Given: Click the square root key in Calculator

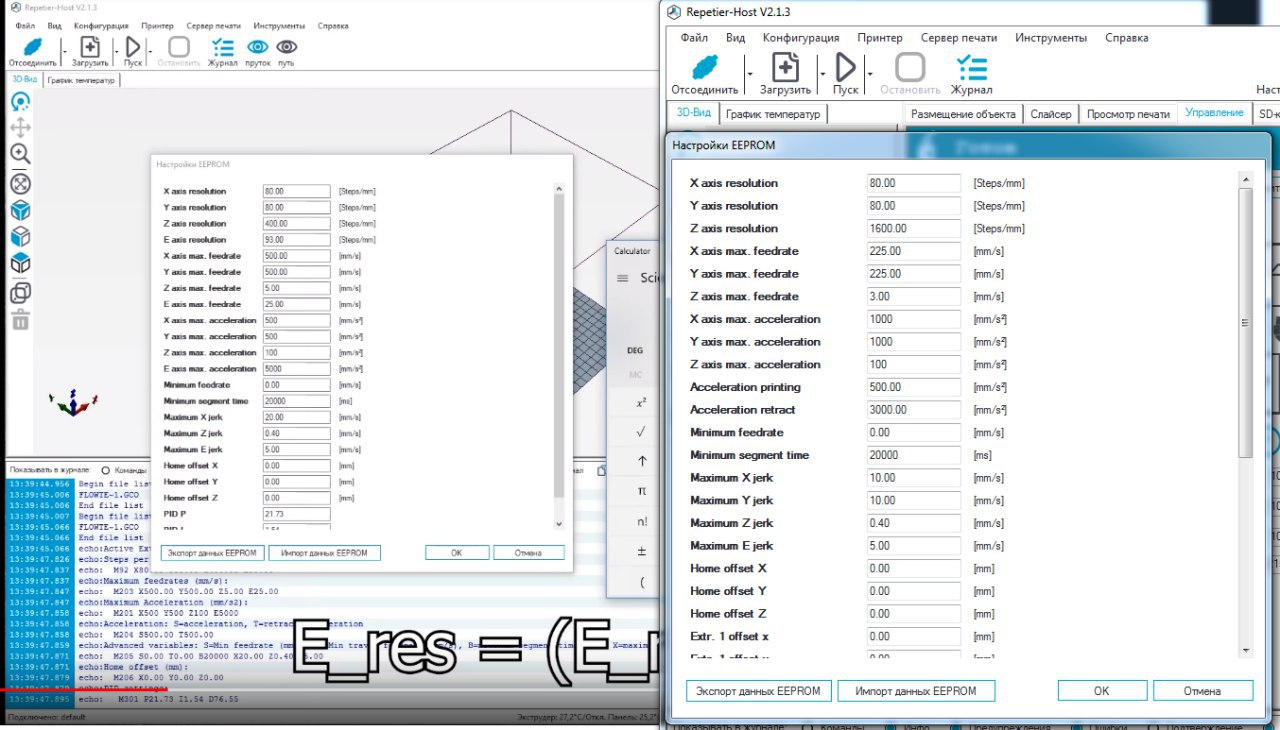Looking at the screenshot, I should tap(641, 432).
